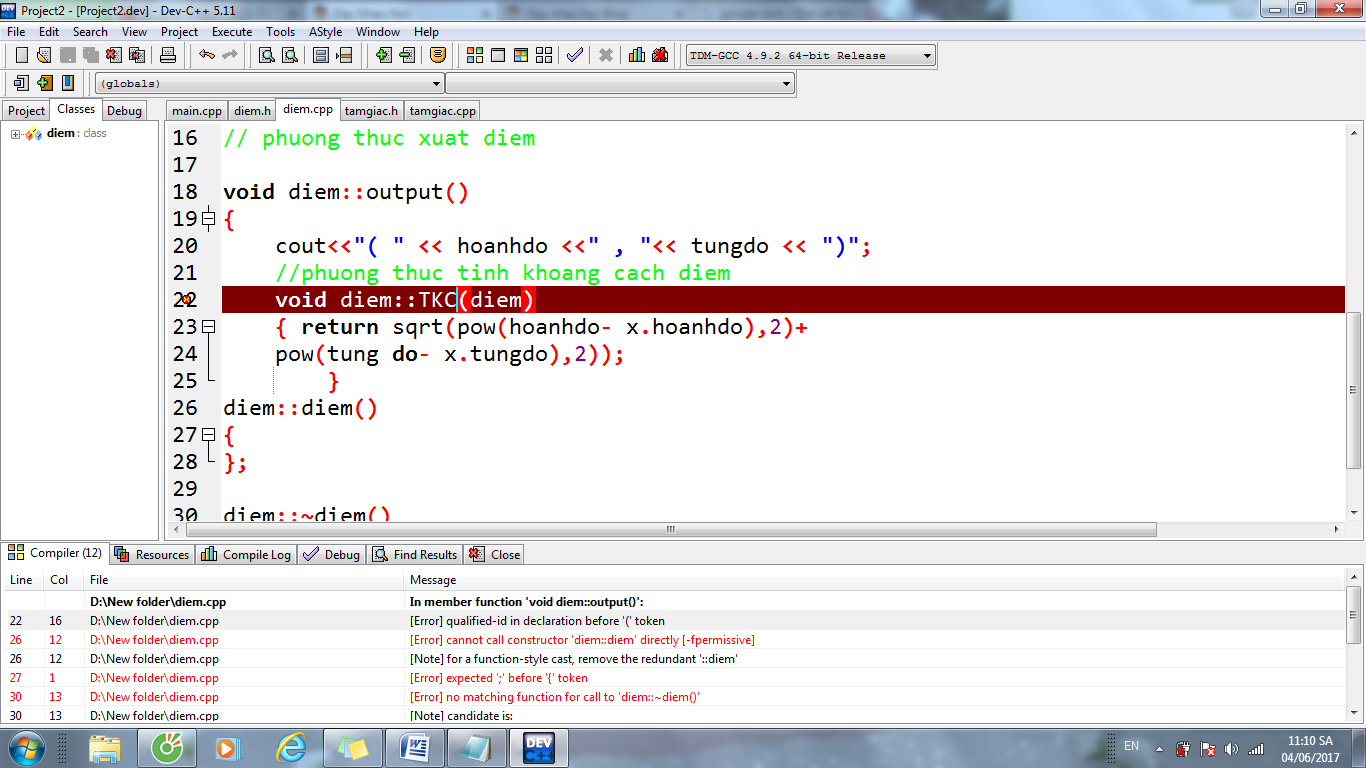Open the Execute menu
This screenshot has width=1366, height=768.
pos(231,32)
